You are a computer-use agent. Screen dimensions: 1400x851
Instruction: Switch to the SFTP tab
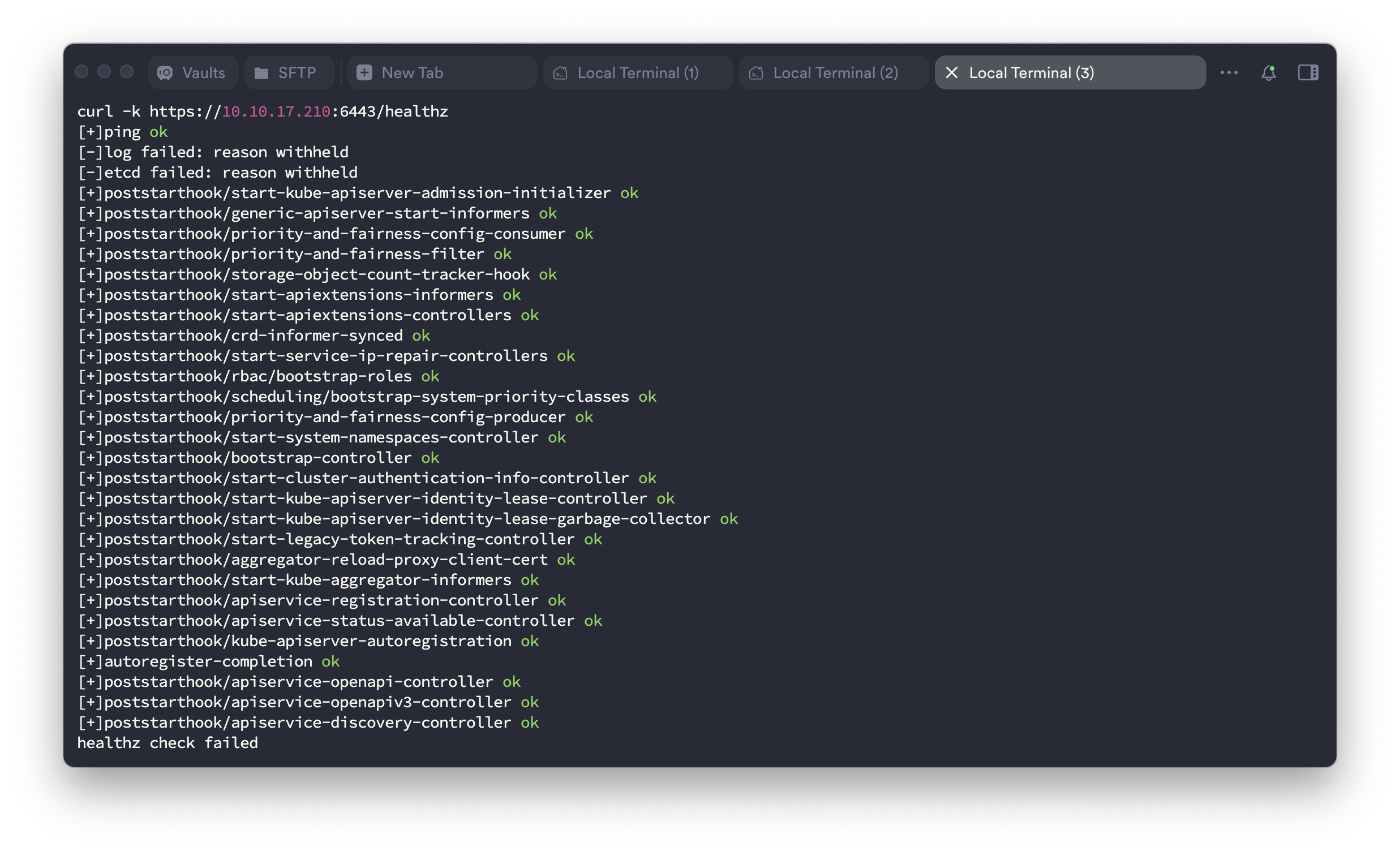click(x=297, y=73)
